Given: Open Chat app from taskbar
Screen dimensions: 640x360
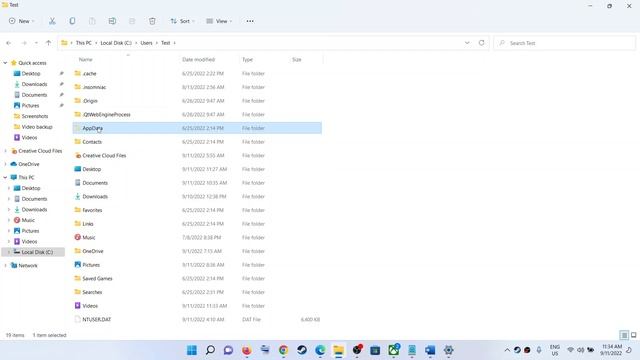Looking at the screenshot, I should click(x=229, y=350).
